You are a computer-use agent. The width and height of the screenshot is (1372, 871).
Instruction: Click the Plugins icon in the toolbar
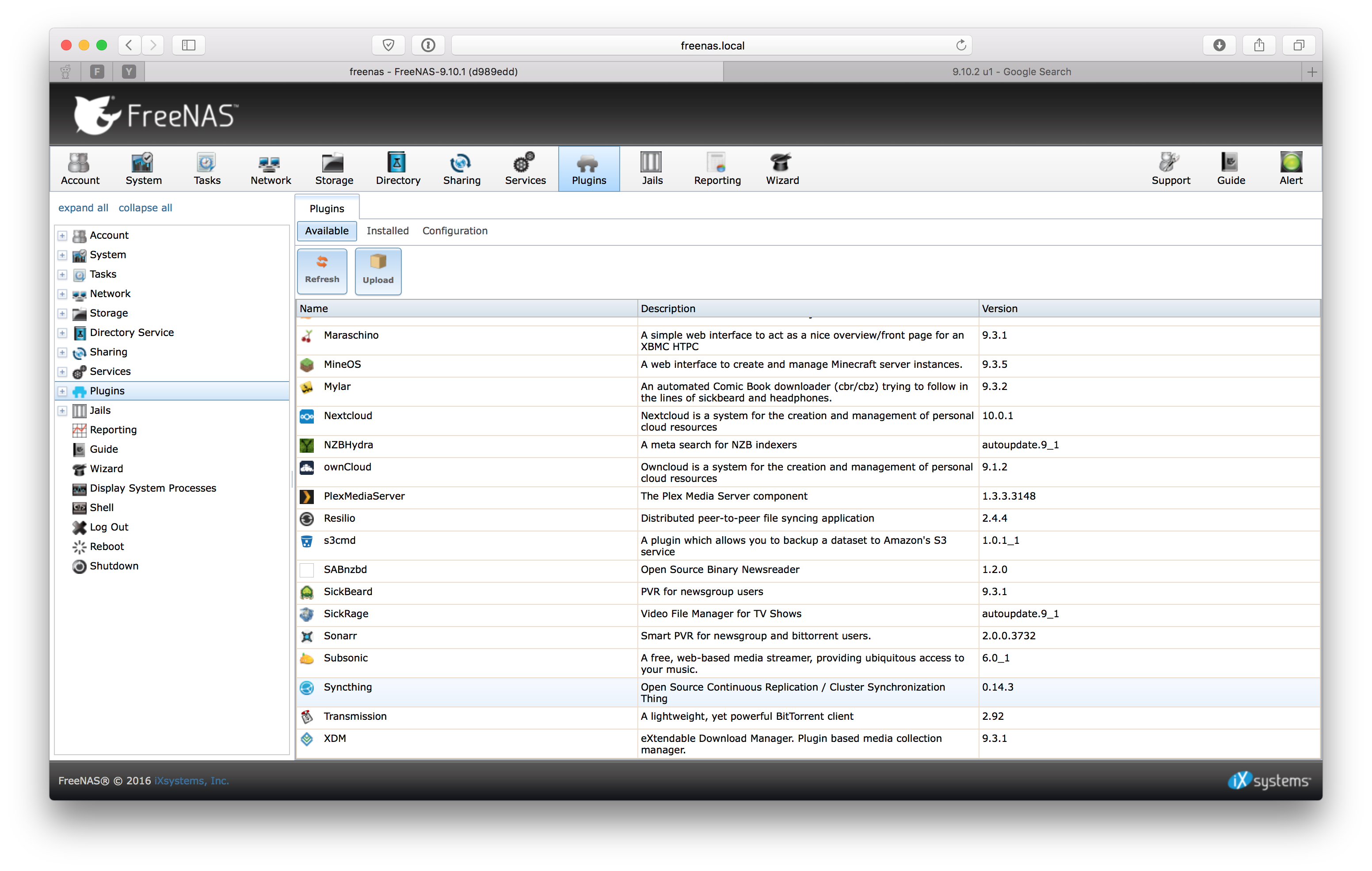[x=588, y=169]
